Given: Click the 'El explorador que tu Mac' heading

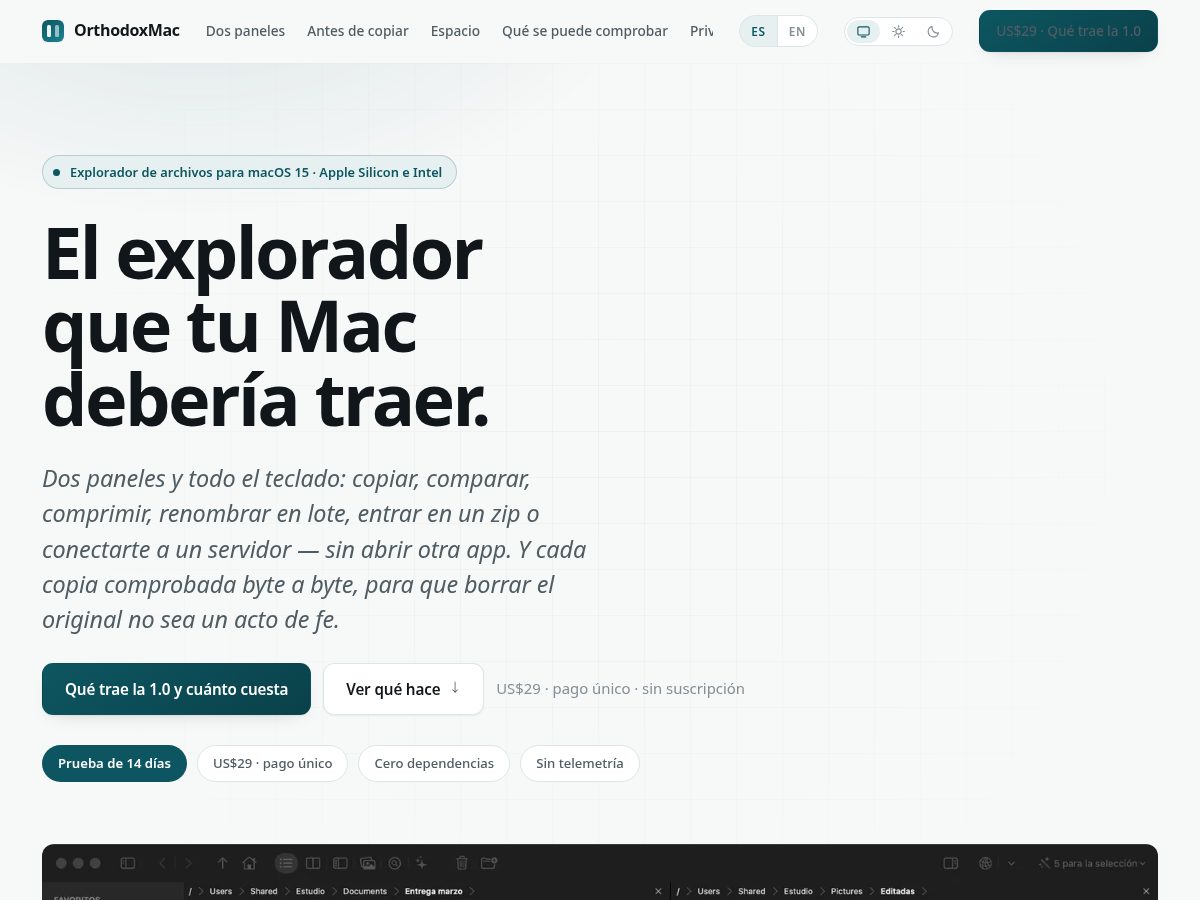Looking at the screenshot, I should click(267, 328).
